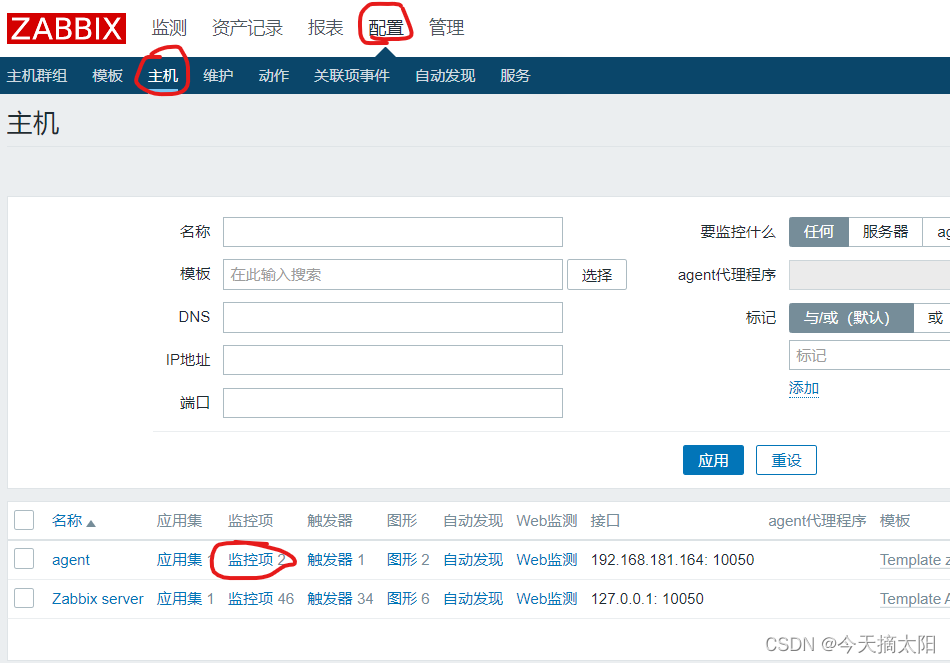950x663 pixels.
Task: Sort hosts by 名称 column arrow
Action: [91, 523]
